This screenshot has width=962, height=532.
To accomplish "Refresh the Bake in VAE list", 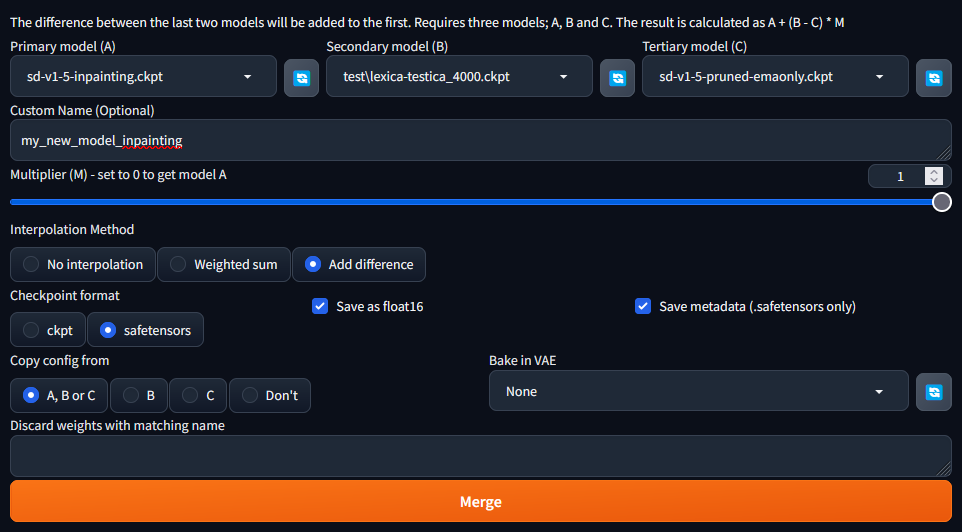I will coord(933,392).
